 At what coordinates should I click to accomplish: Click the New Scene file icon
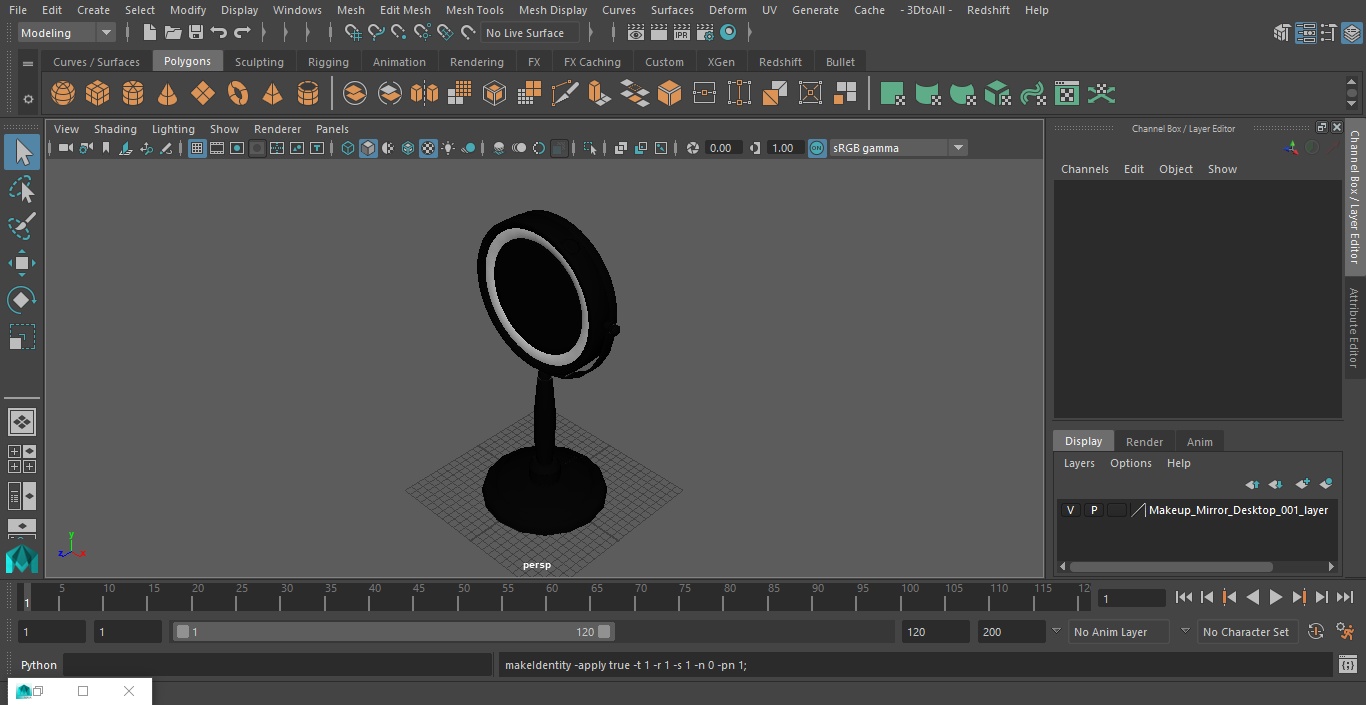pos(149,33)
